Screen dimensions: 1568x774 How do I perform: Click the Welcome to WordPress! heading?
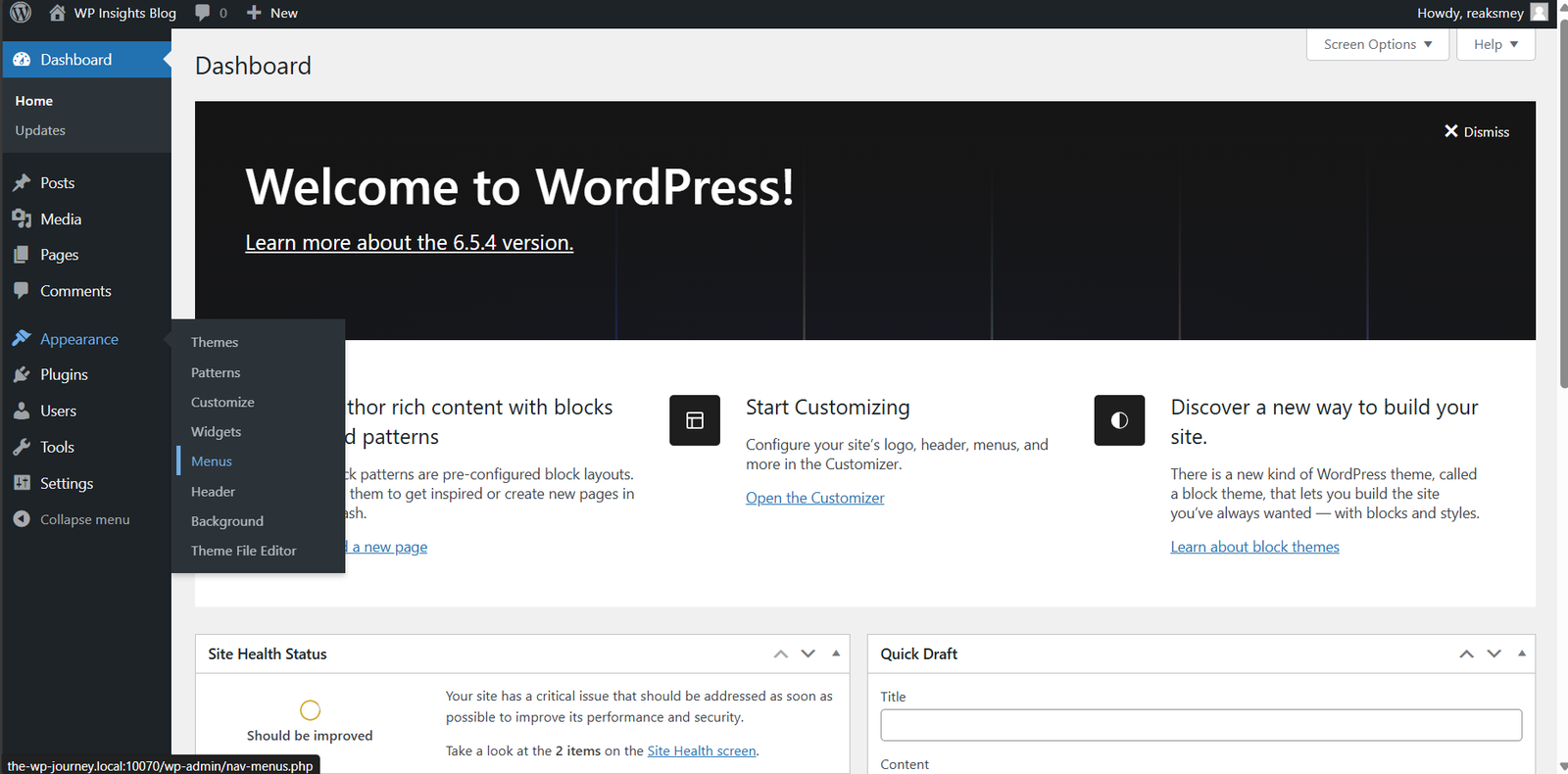coord(519,186)
